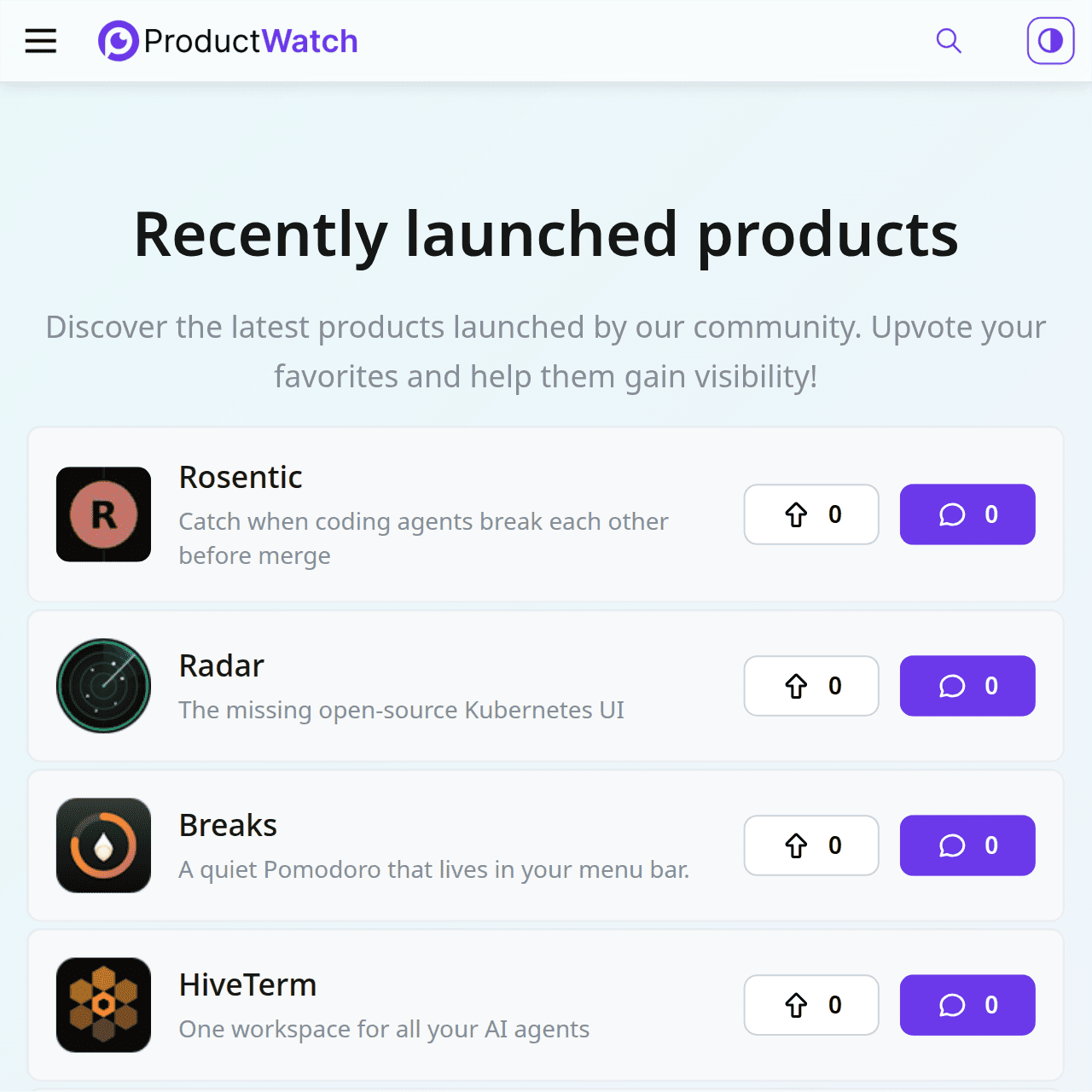Open the Radar product title link
The image size is (1092, 1092).
coord(222,666)
